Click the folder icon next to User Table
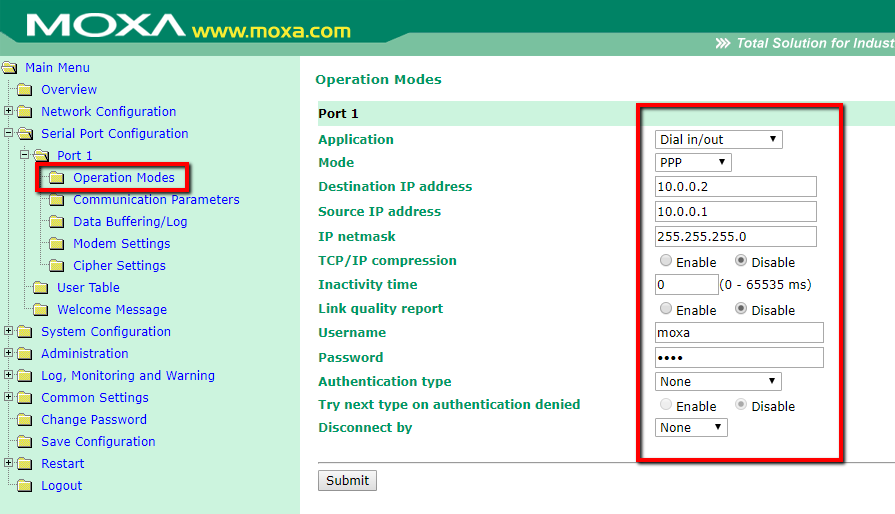Image resolution: width=895 pixels, height=514 pixels. pos(41,288)
